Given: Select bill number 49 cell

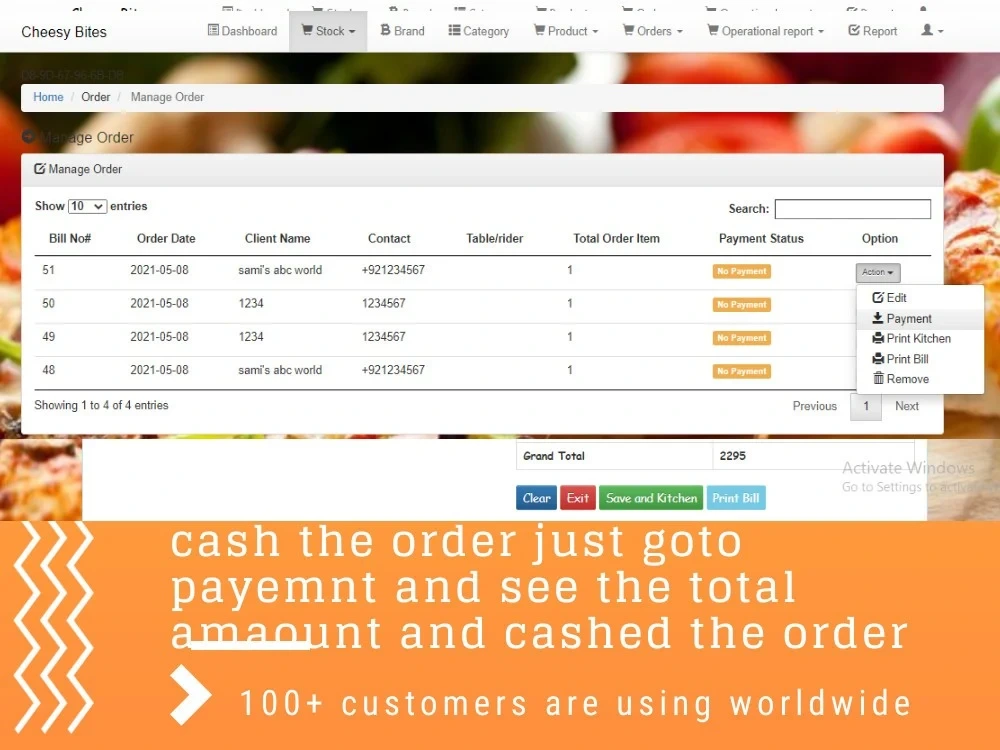Looking at the screenshot, I should click(48, 336).
